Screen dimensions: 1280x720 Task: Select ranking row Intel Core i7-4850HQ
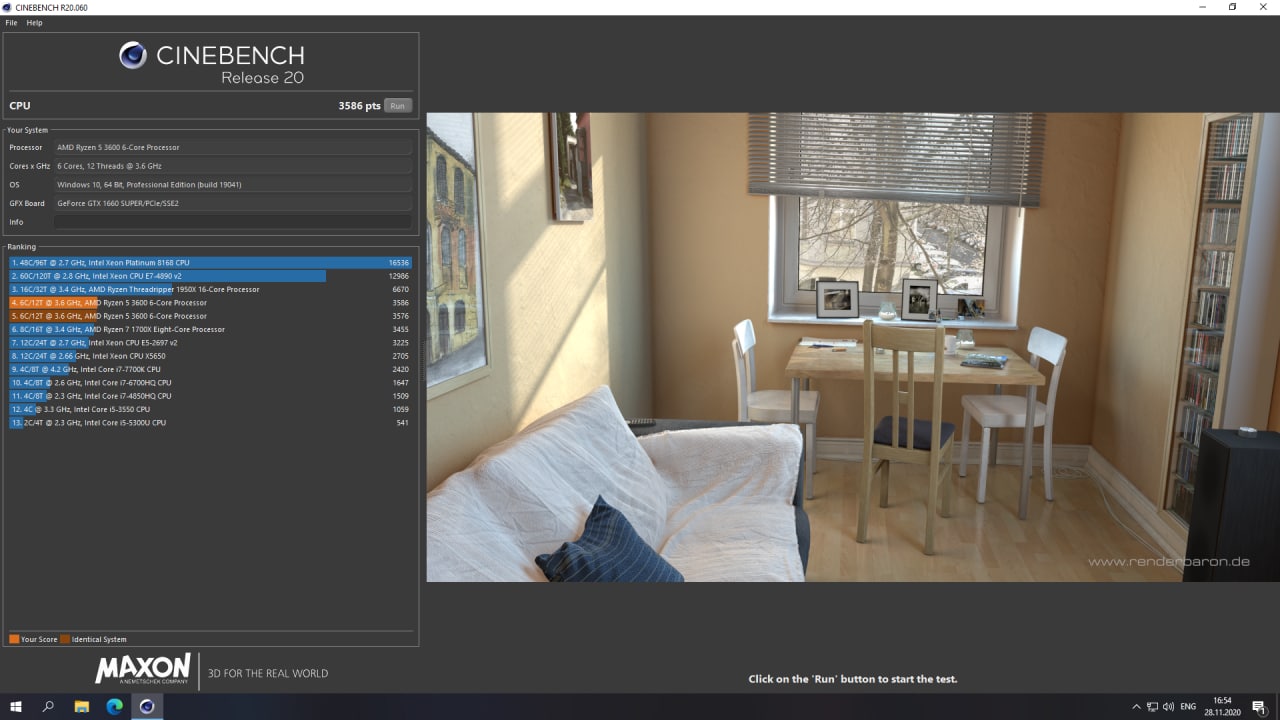210,396
